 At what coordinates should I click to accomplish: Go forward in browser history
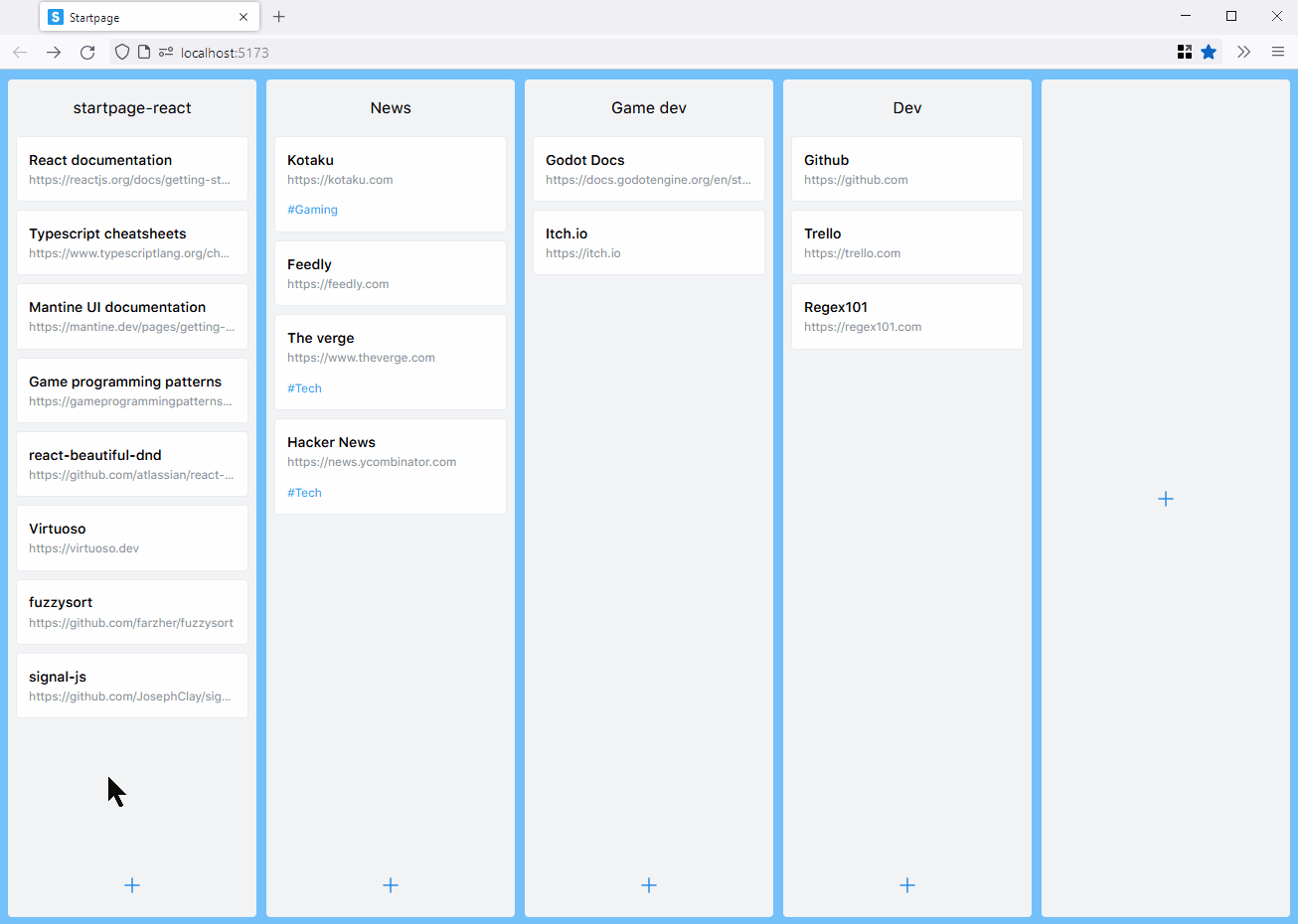pyautogui.click(x=54, y=53)
